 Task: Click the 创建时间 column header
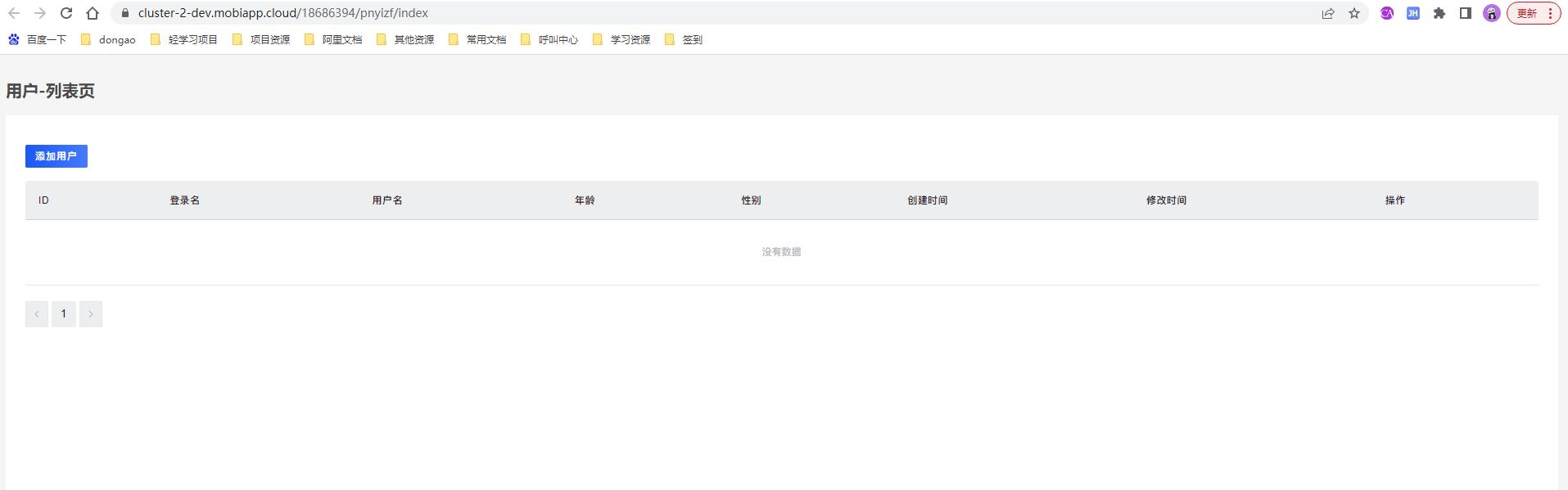click(928, 200)
